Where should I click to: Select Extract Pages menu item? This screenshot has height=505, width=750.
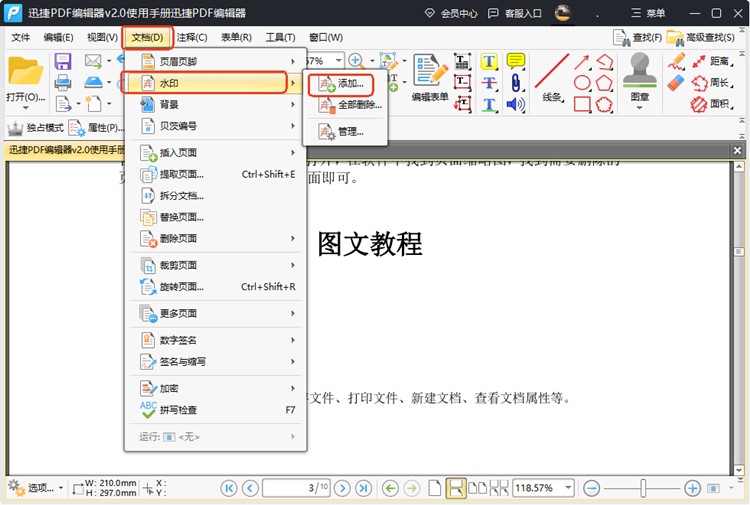pos(215,175)
